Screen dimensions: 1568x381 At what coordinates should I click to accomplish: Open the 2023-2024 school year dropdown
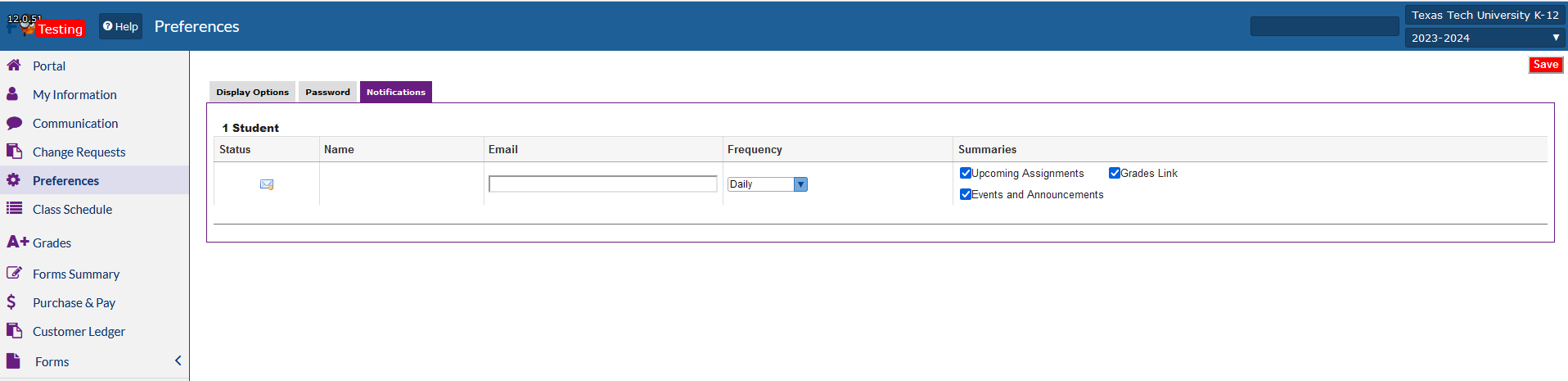[x=1485, y=38]
